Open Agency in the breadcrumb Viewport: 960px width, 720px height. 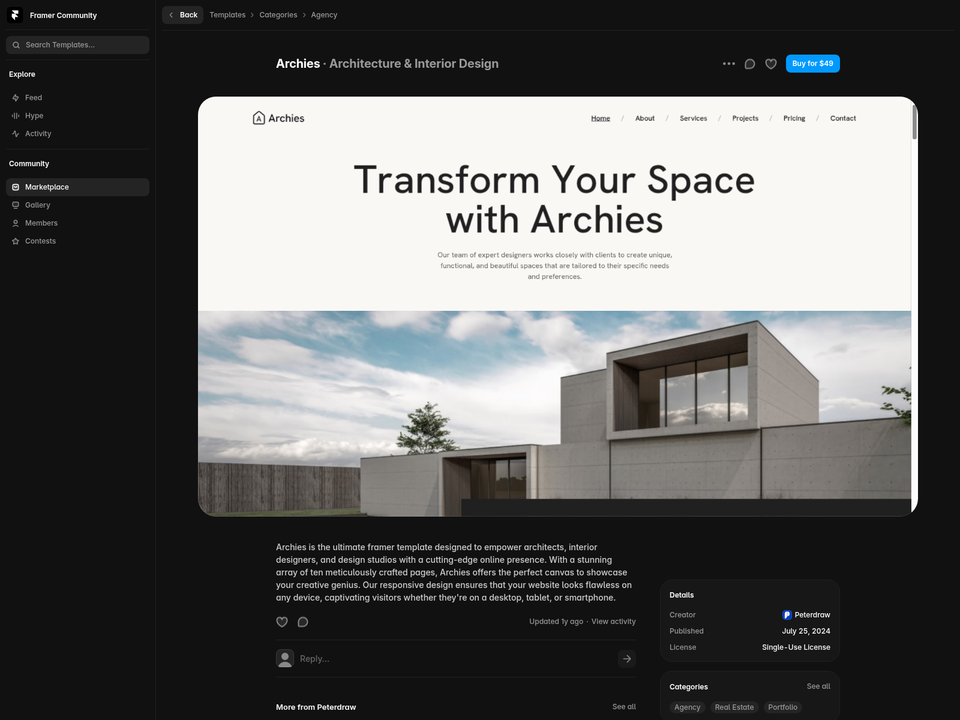[x=324, y=15]
